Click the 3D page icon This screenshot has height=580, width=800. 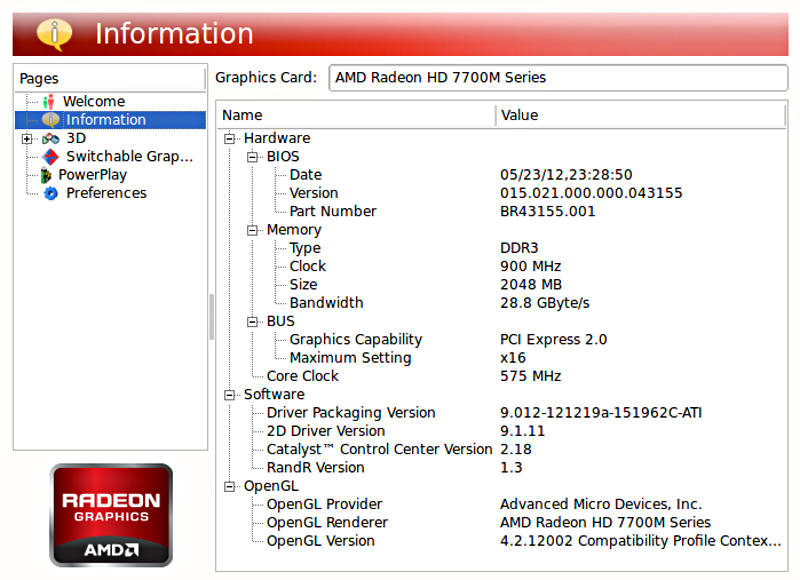51,138
